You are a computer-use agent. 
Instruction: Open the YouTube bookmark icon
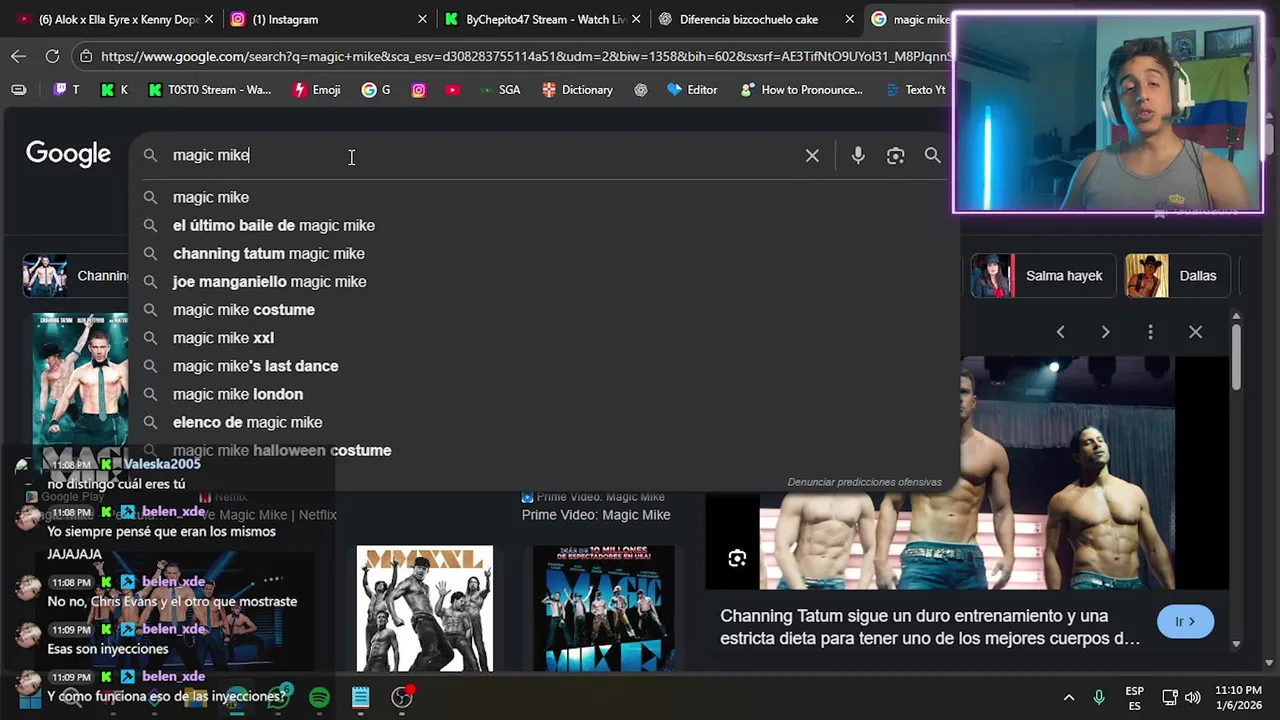(x=453, y=90)
